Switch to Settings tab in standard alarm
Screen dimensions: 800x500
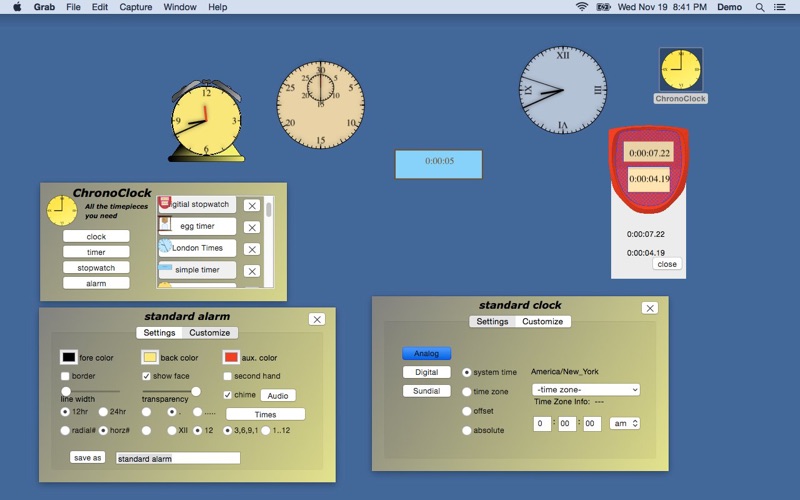159,333
